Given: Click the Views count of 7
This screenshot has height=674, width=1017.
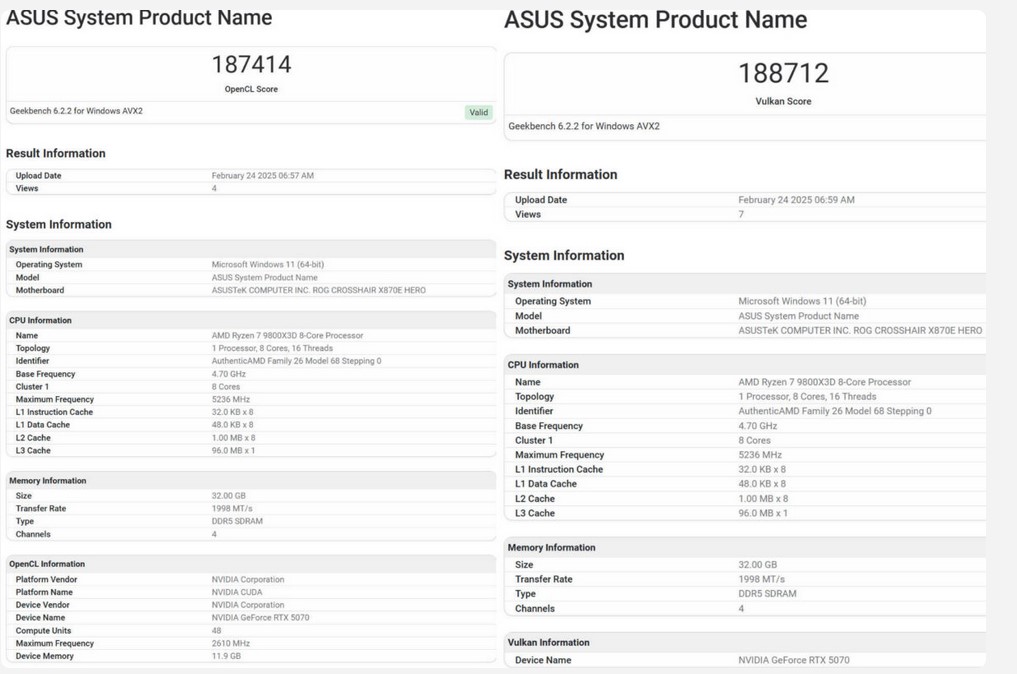Looking at the screenshot, I should 741,214.
